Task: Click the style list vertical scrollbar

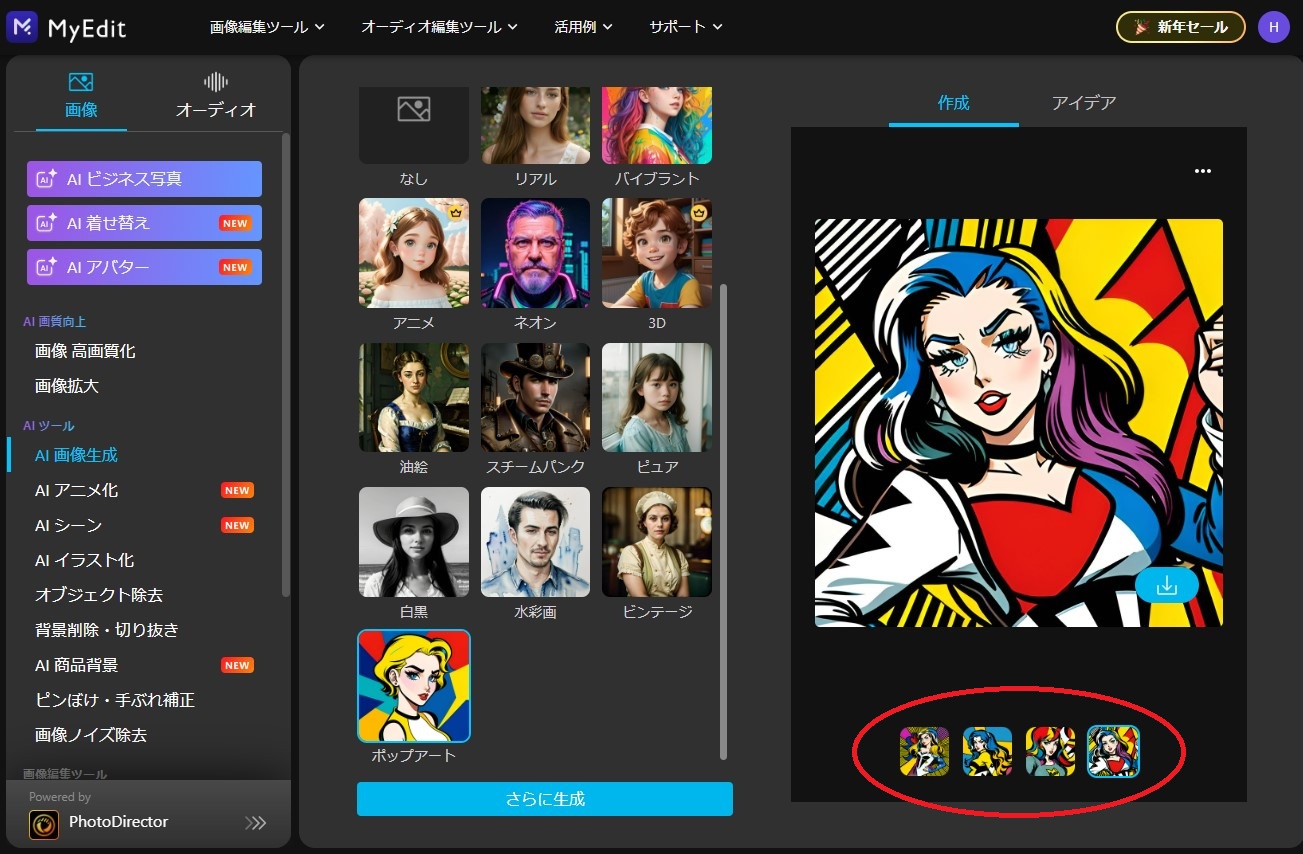Action: (723, 520)
